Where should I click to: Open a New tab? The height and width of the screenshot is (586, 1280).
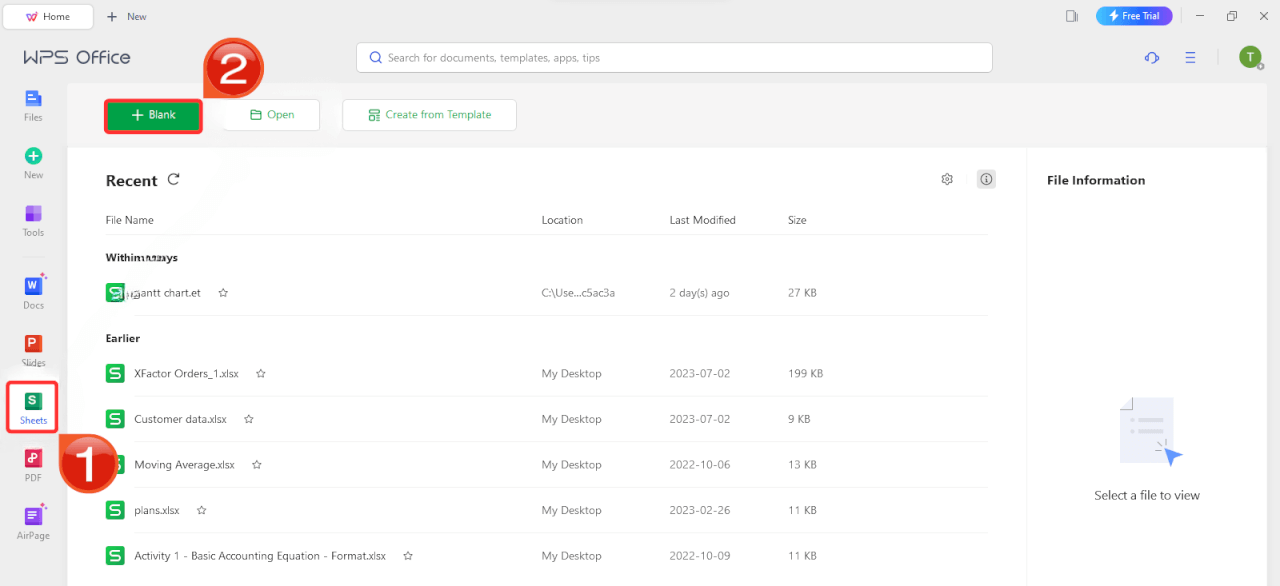tap(126, 16)
